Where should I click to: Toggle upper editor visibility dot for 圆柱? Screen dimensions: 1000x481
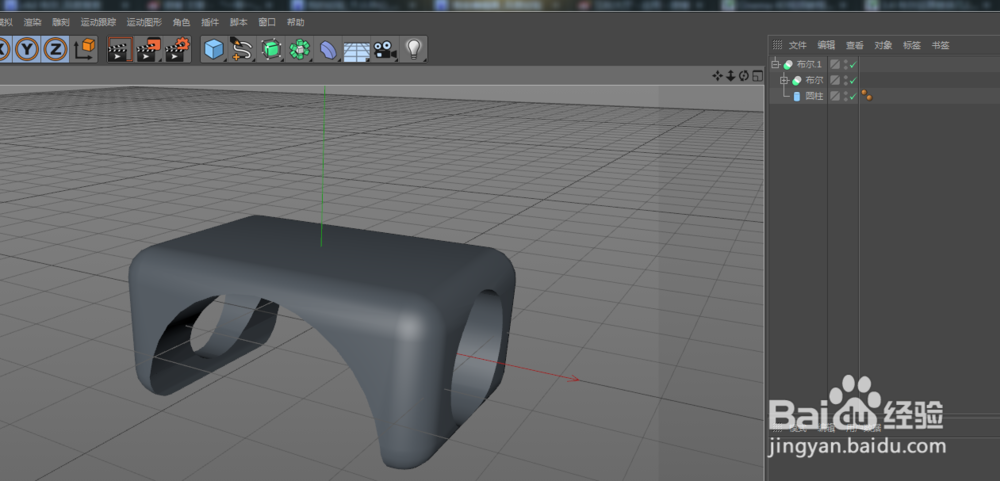(846, 94)
